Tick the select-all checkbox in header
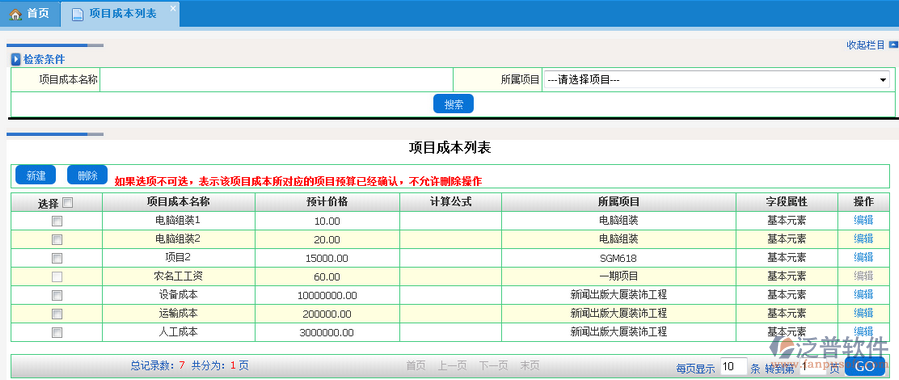 (67, 202)
